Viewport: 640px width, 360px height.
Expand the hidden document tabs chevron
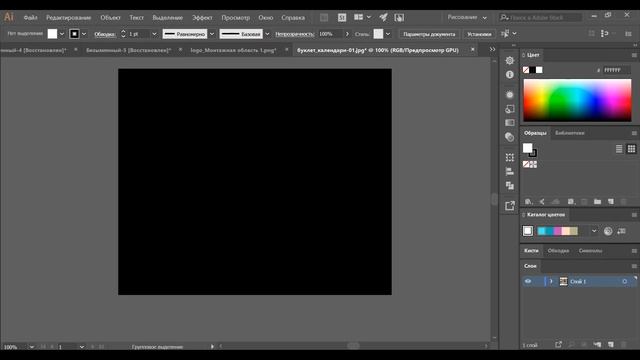click(492, 49)
